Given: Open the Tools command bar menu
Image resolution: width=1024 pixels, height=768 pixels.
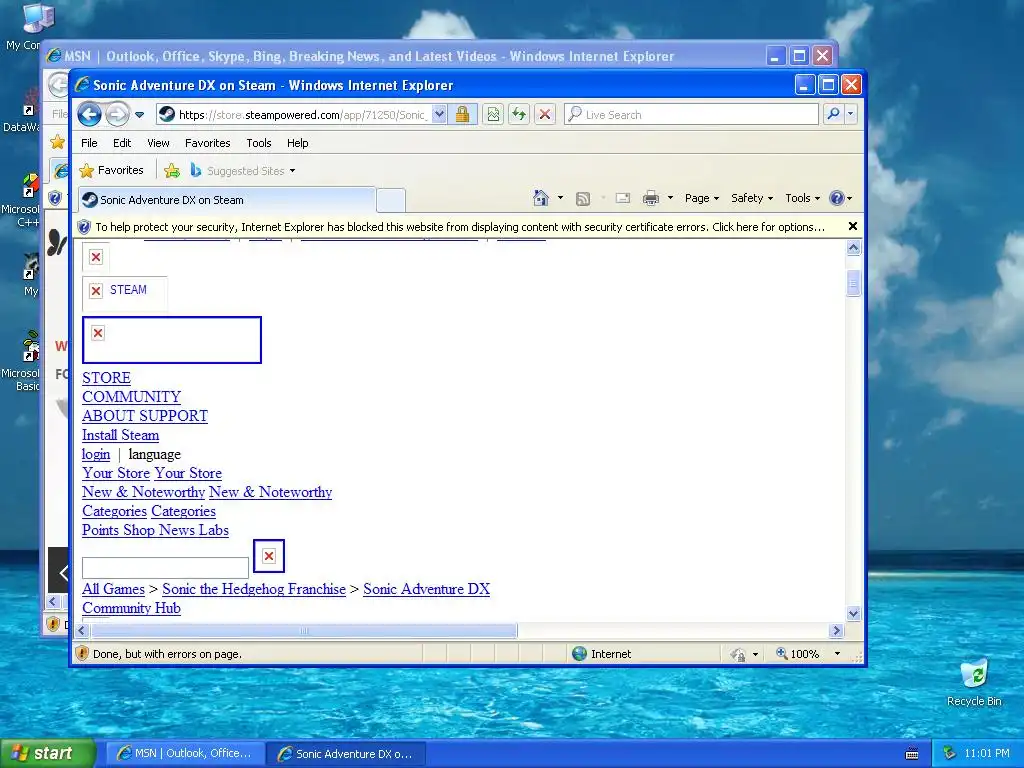Looking at the screenshot, I should 802,198.
